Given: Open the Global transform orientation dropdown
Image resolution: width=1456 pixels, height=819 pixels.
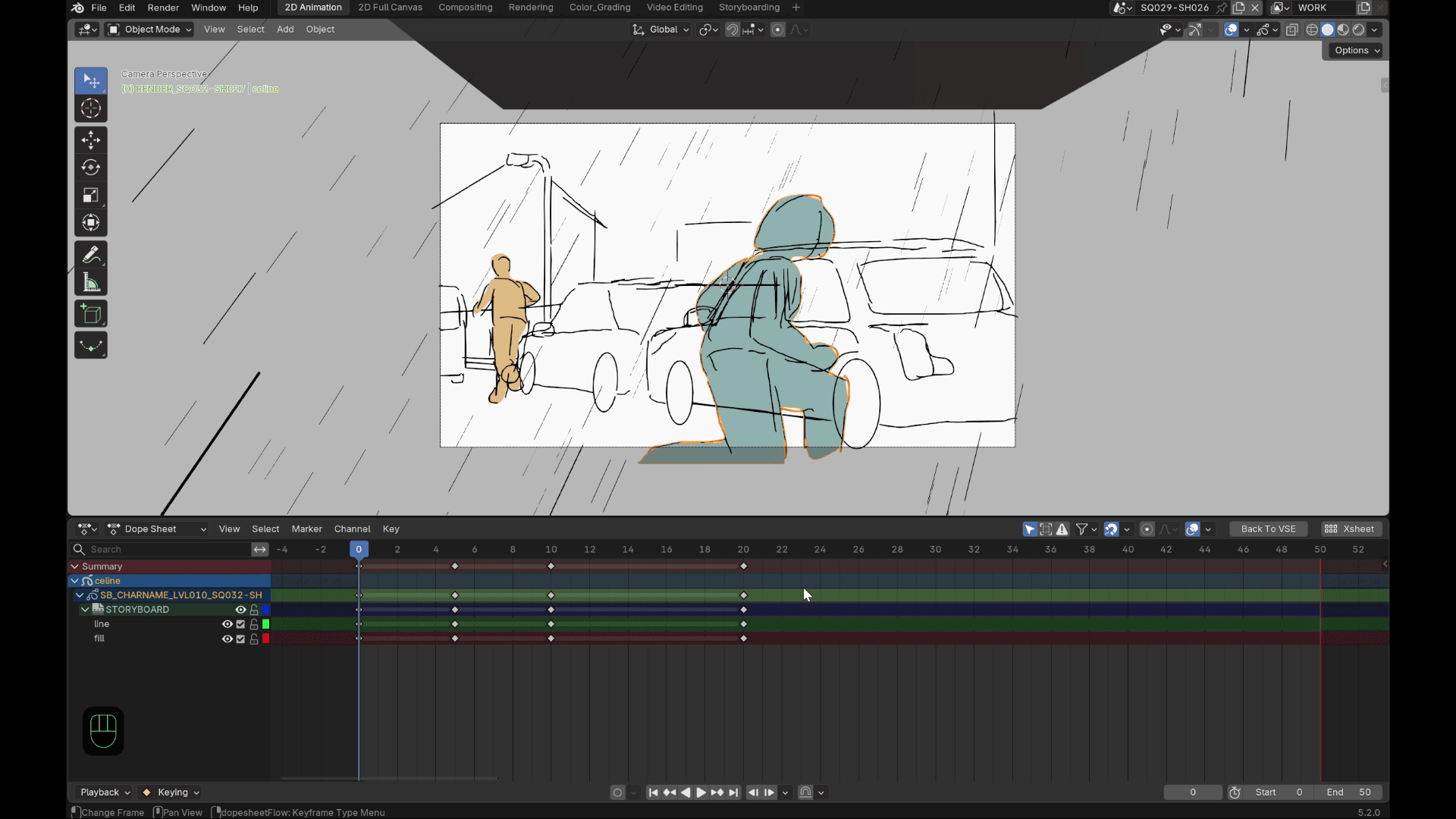Looking at the screenshot, I should click(661, 30).
